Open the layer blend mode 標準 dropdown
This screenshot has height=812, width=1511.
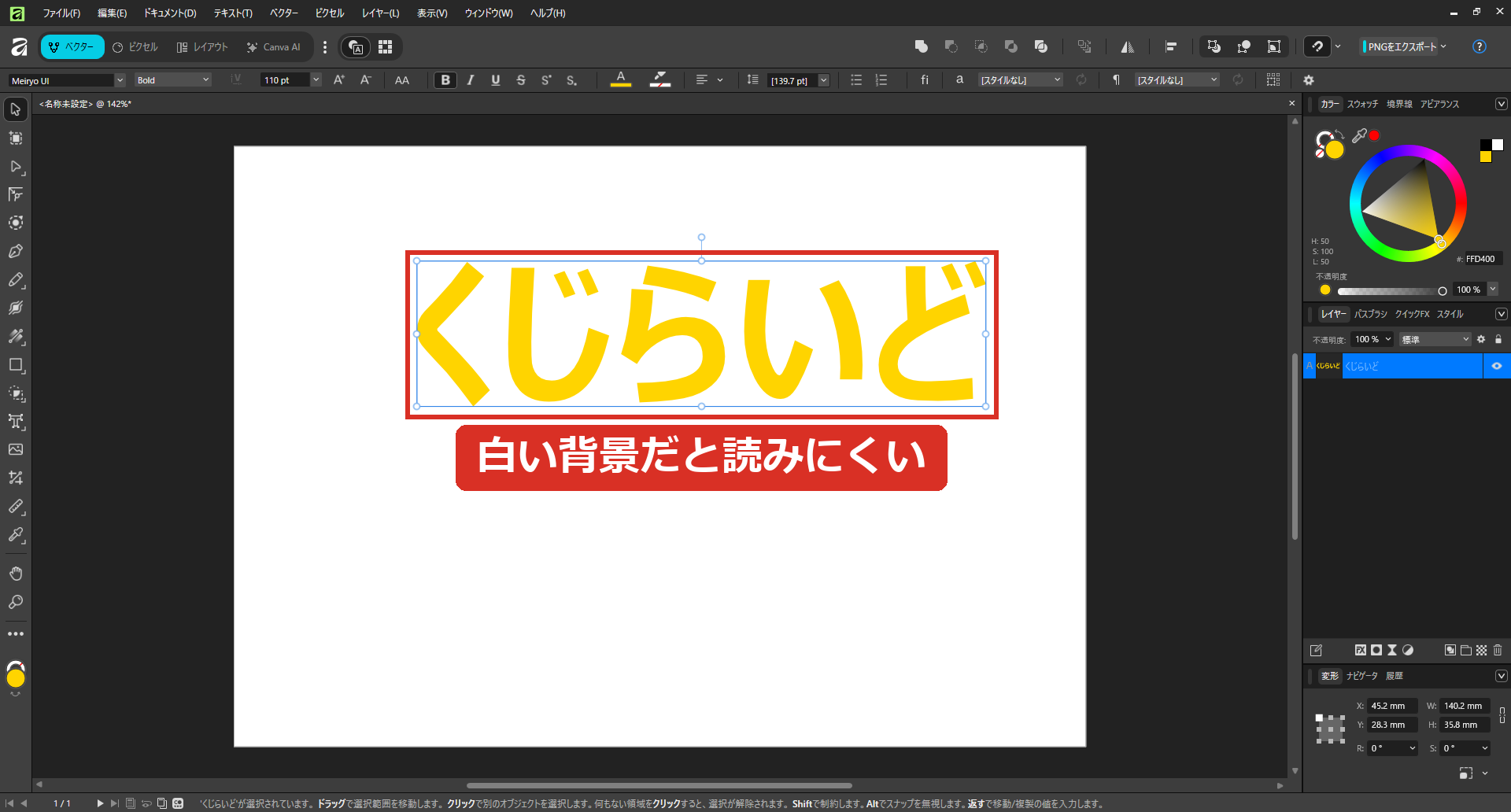(x=1435, y=339)
